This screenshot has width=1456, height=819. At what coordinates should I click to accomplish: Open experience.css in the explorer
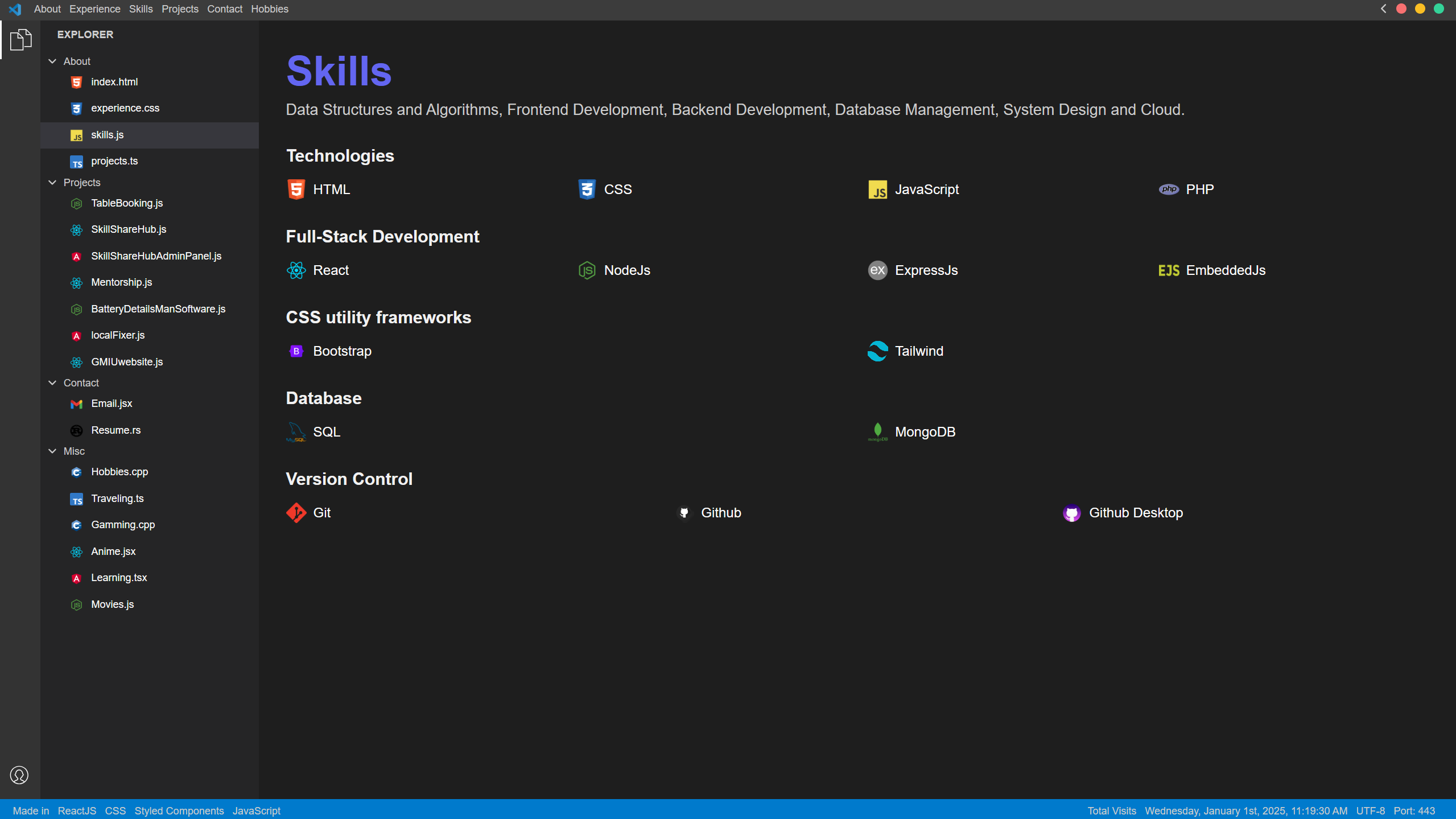150,108
